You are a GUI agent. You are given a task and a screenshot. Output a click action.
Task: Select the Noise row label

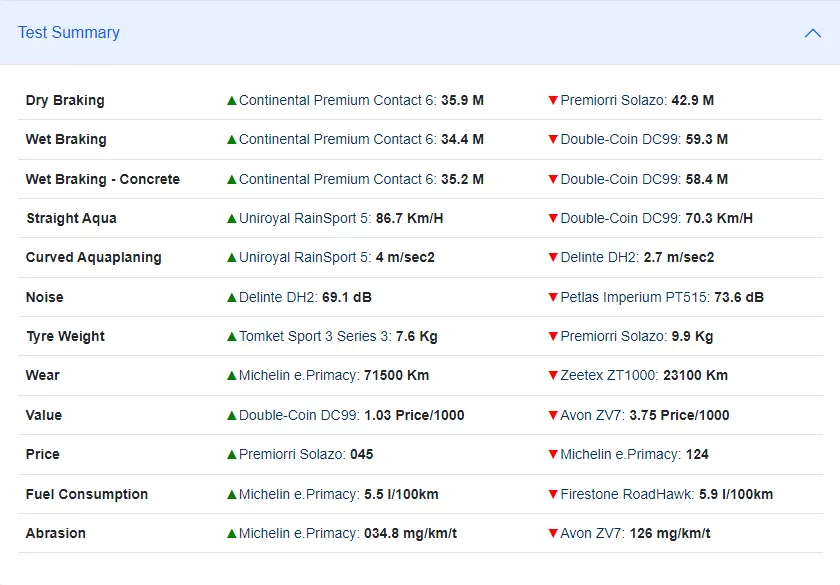click(x=44, y=297)
